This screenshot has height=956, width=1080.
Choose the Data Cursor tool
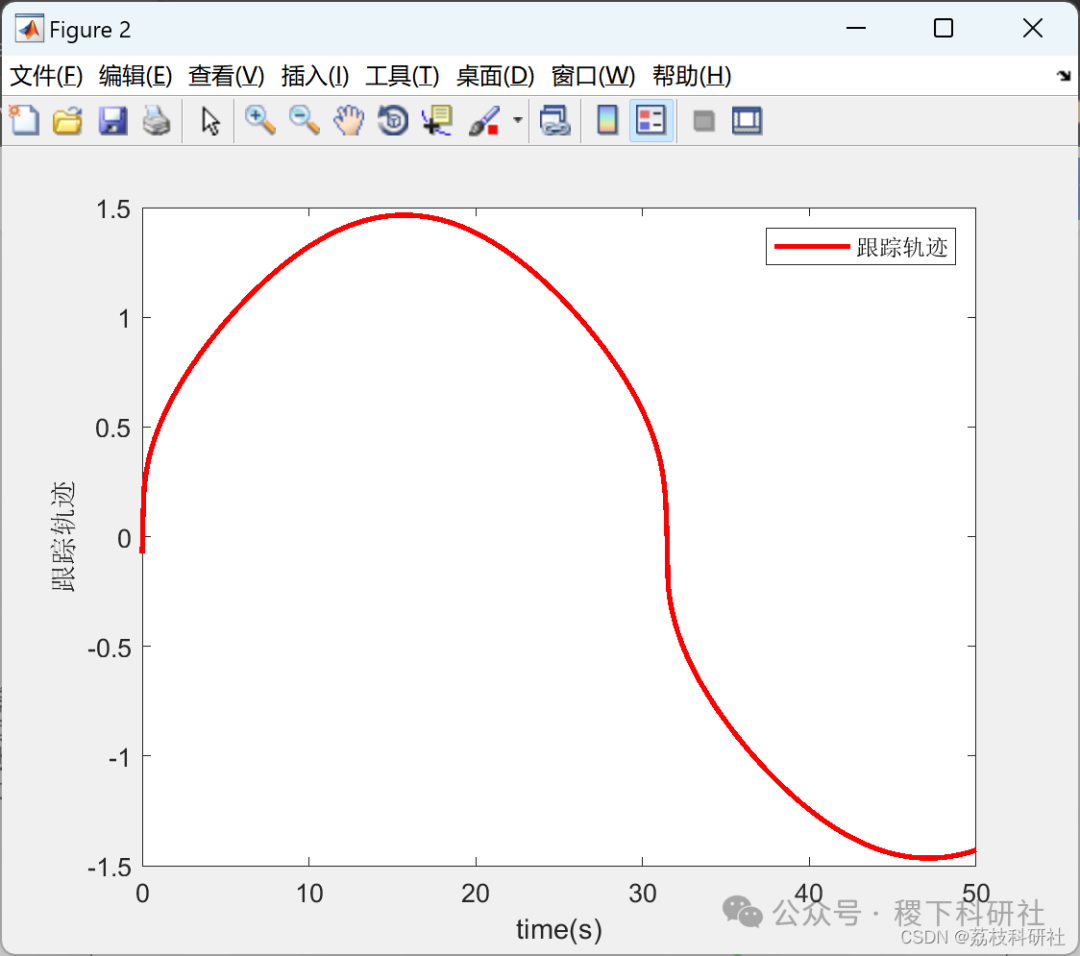pyautogui.click(x=437, y=121)
